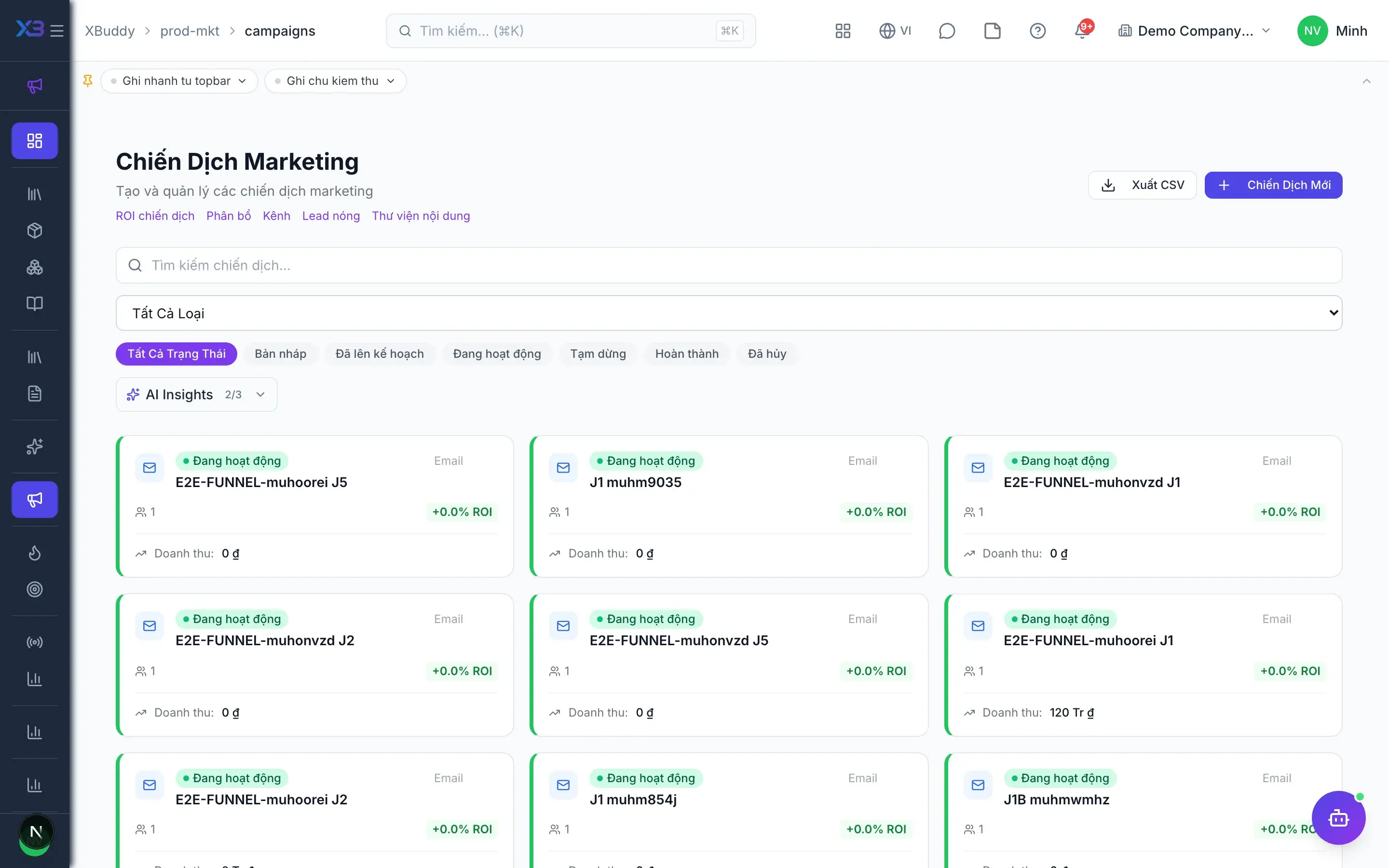The width and height of the screenshot is (1389, 868).
Task: Open Thư viện nội dung link
Action: (421, 216)
